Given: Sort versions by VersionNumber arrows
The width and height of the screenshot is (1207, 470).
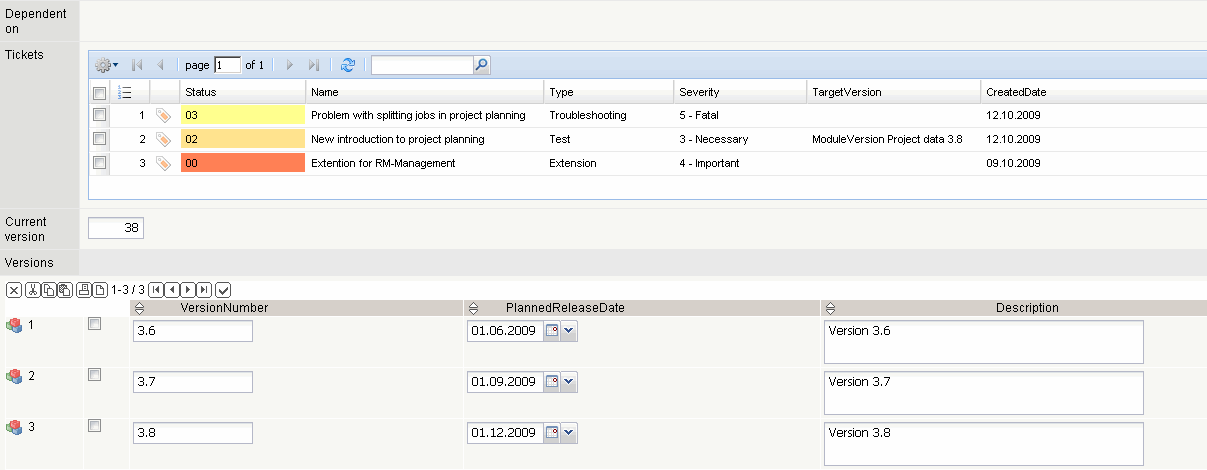Looking at the screenshot, I should [x=140, y=308].
